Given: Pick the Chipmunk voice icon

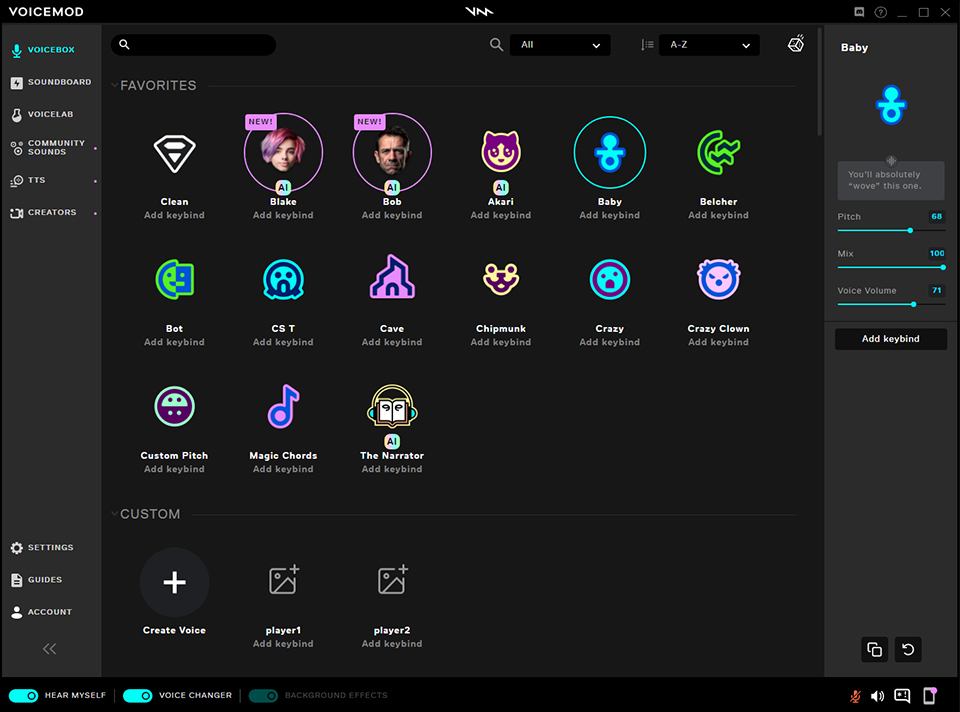Looking at the screenshot, I should click(501, 279).
